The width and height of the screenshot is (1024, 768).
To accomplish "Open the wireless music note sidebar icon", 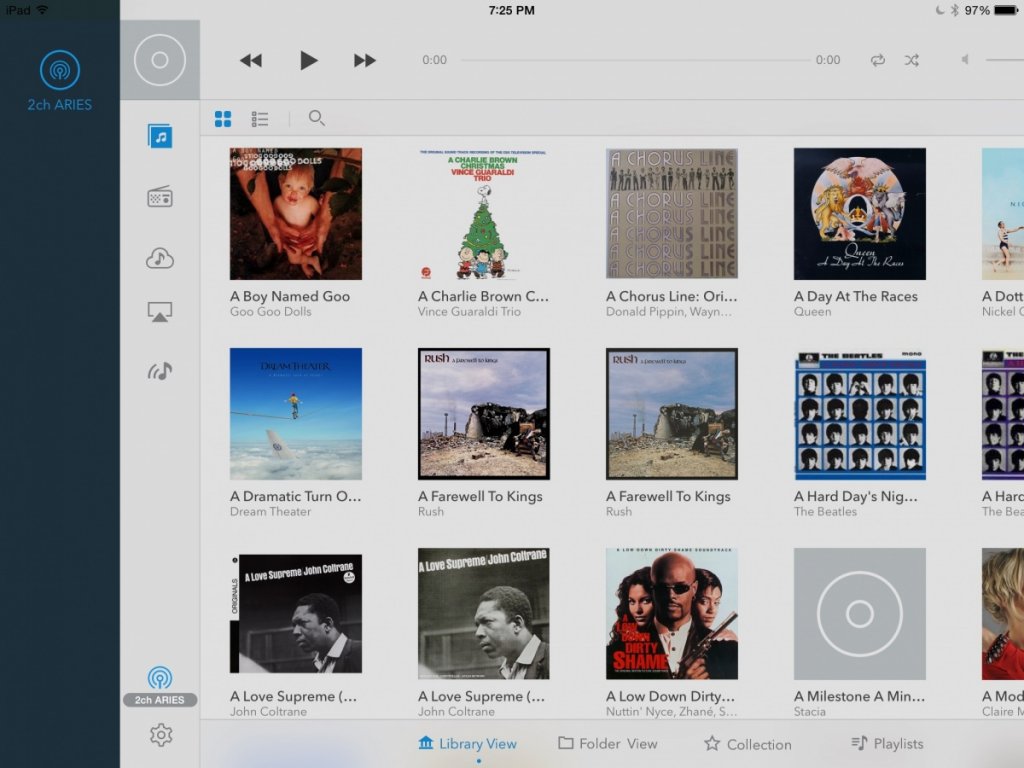I will [x=160, y=371].
